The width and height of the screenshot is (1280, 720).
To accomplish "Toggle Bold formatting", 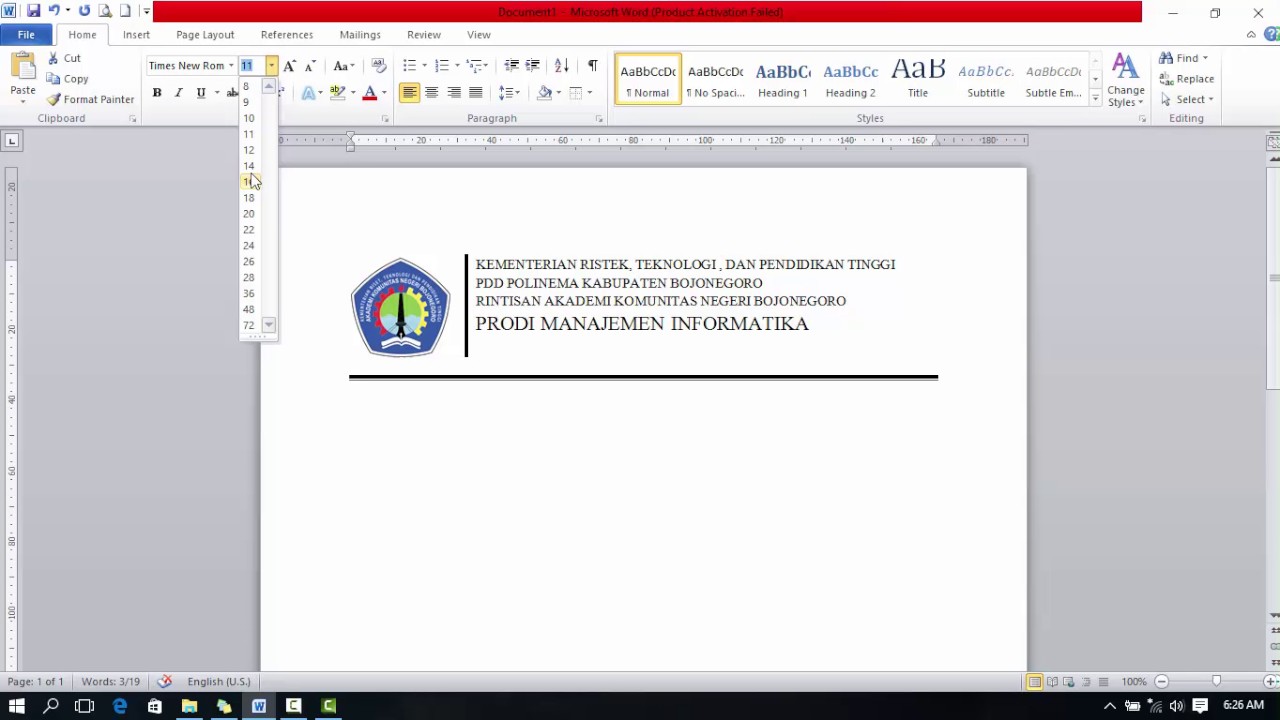I will (x=157, y=93).
